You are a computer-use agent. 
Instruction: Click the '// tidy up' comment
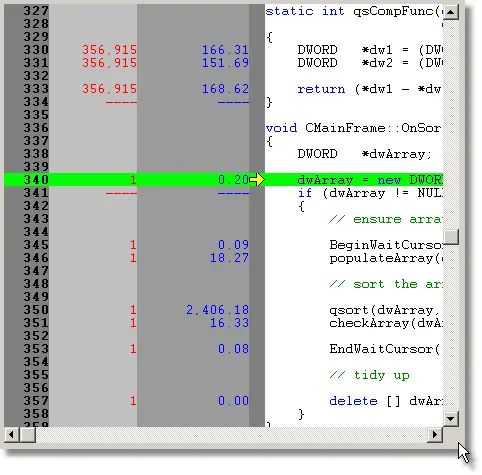point(370,375)
